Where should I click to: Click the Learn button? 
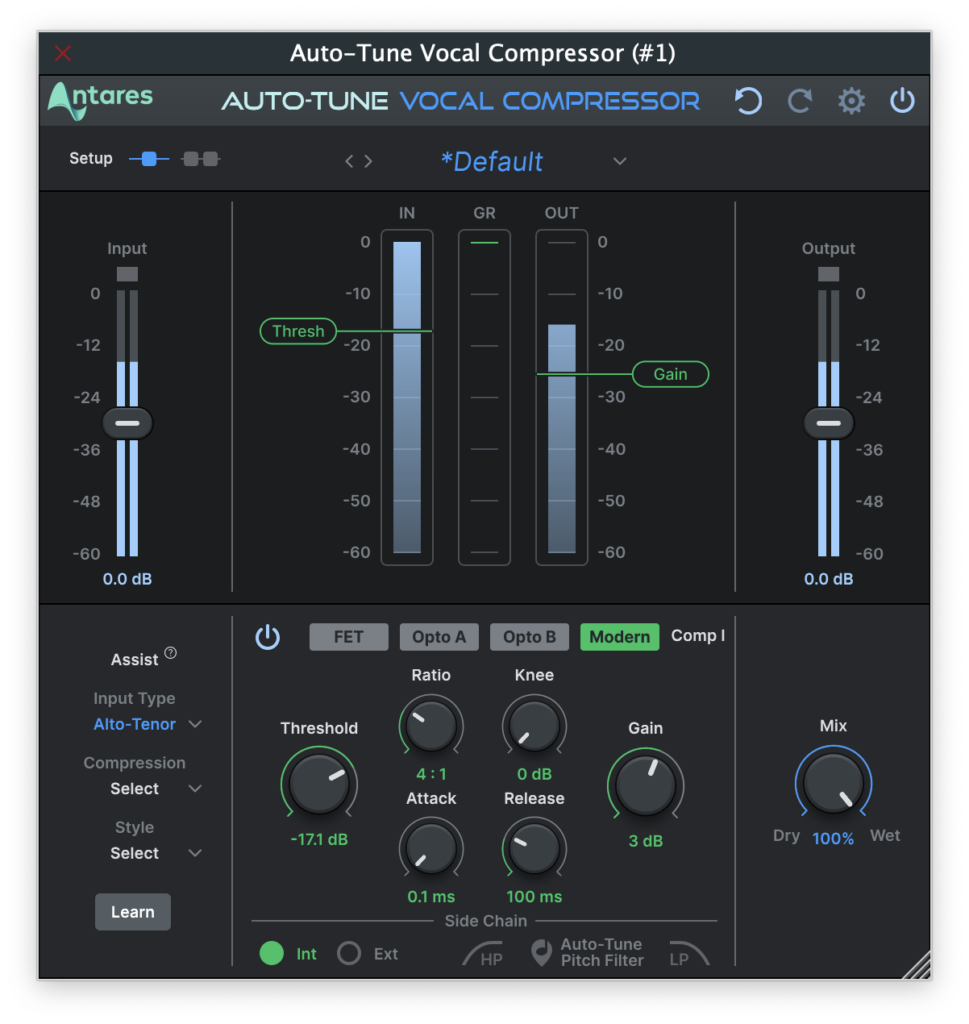coord(133,912)
